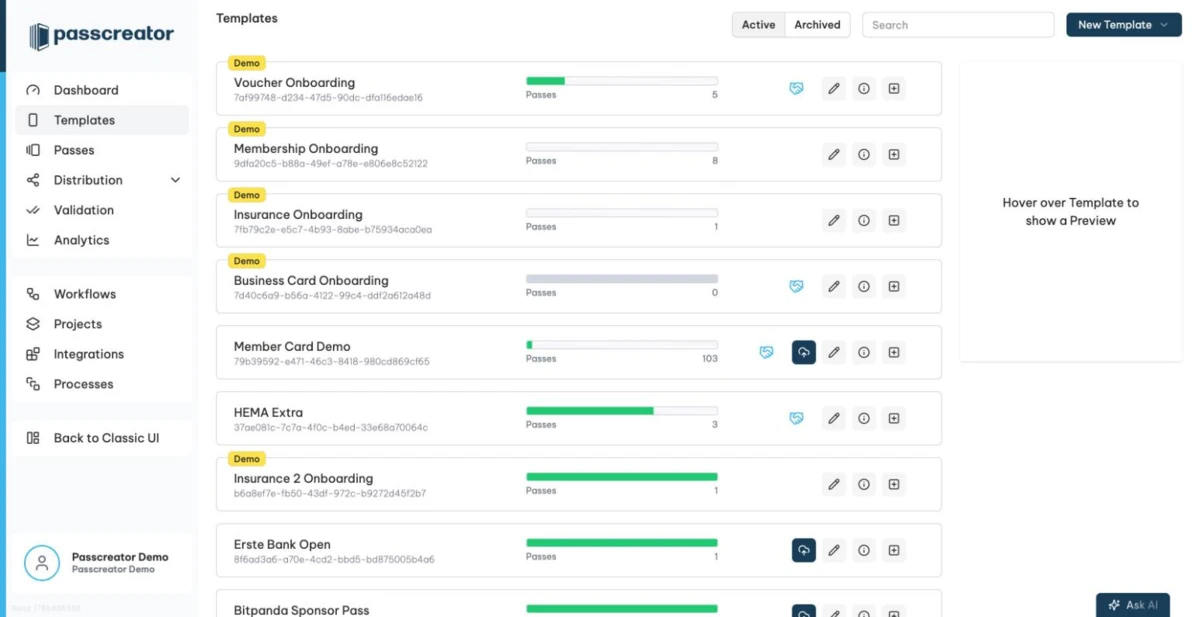This screenshot has height=617, width=1200.
Task: Show info for Member Card Demo
Action: click(x=864, y=352)
